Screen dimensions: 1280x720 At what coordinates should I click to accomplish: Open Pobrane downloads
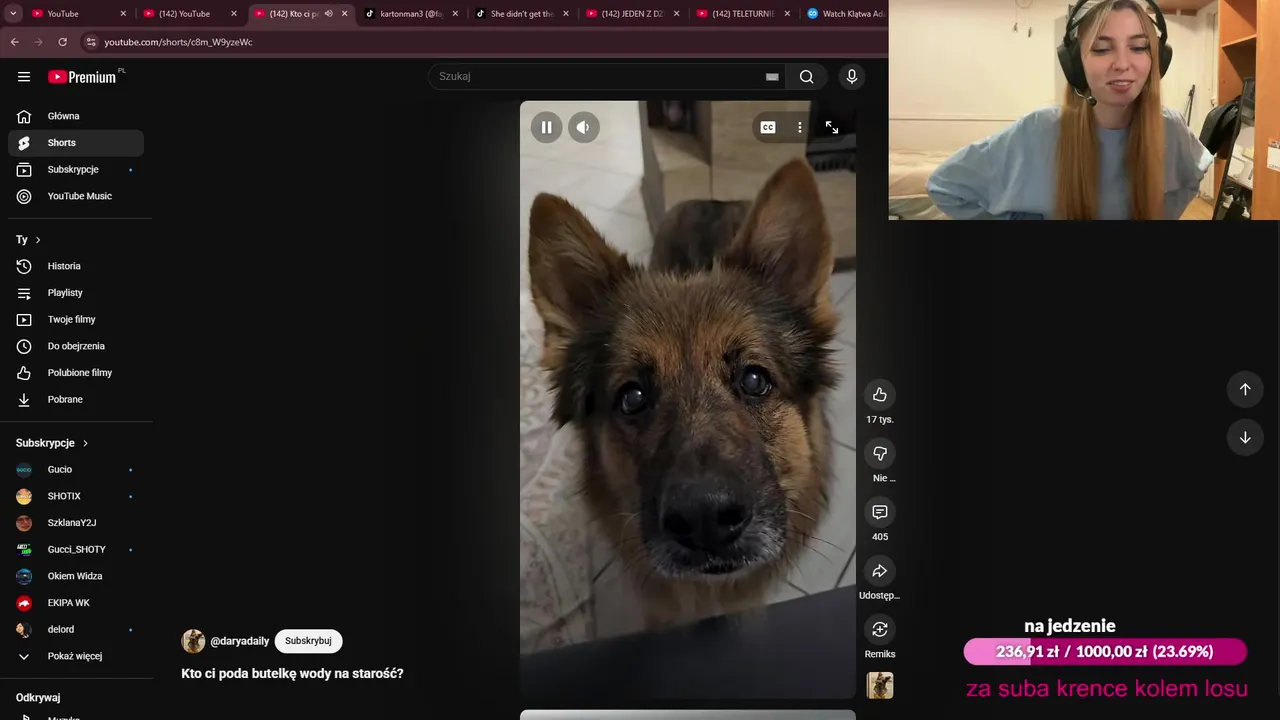[x=76, y=399]
